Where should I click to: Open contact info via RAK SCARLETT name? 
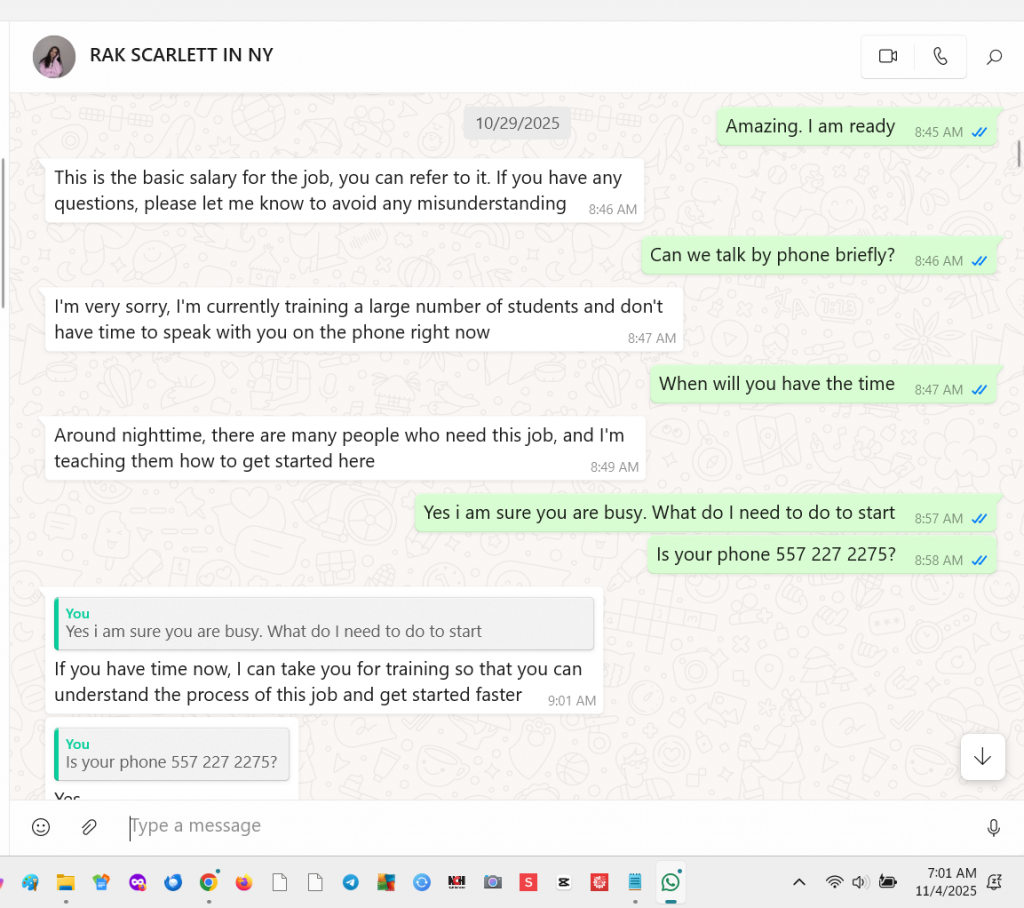point(181,55)
